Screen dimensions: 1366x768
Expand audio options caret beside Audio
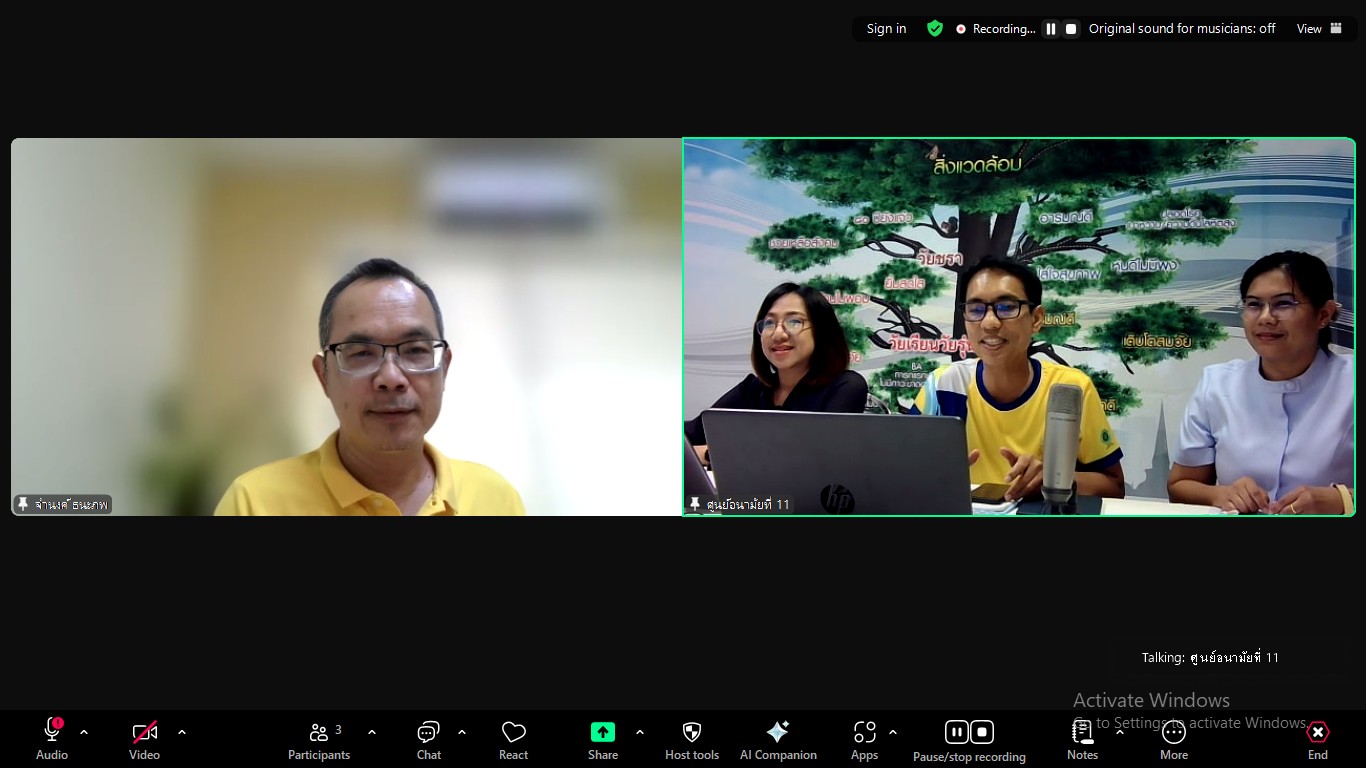(84, 732)
